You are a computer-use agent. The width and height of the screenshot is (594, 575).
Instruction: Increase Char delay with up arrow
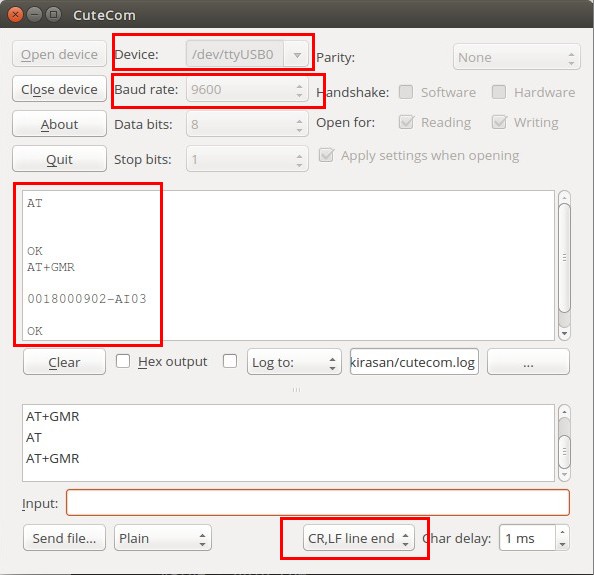click(562, 532)
